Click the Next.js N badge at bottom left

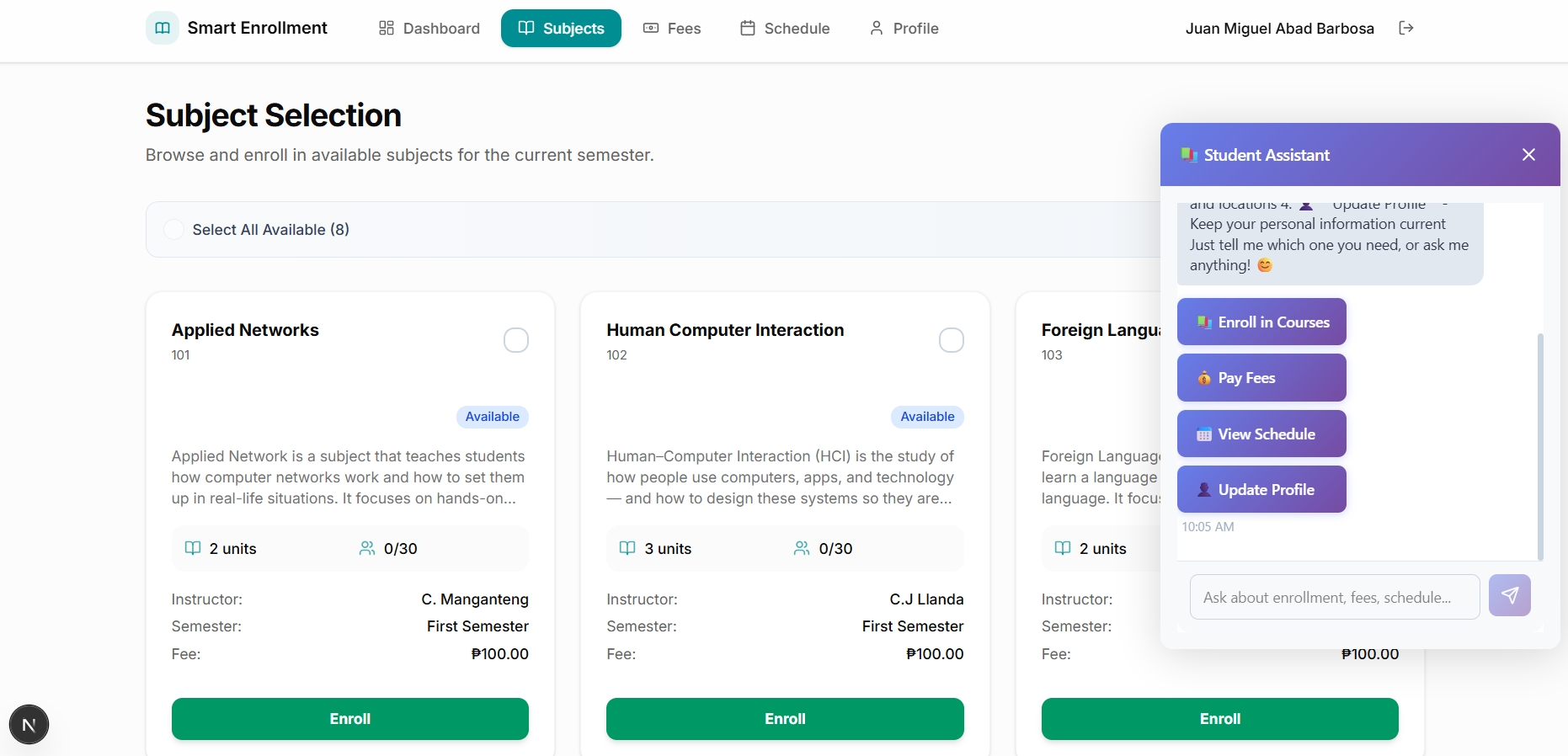tap(29, 725)
